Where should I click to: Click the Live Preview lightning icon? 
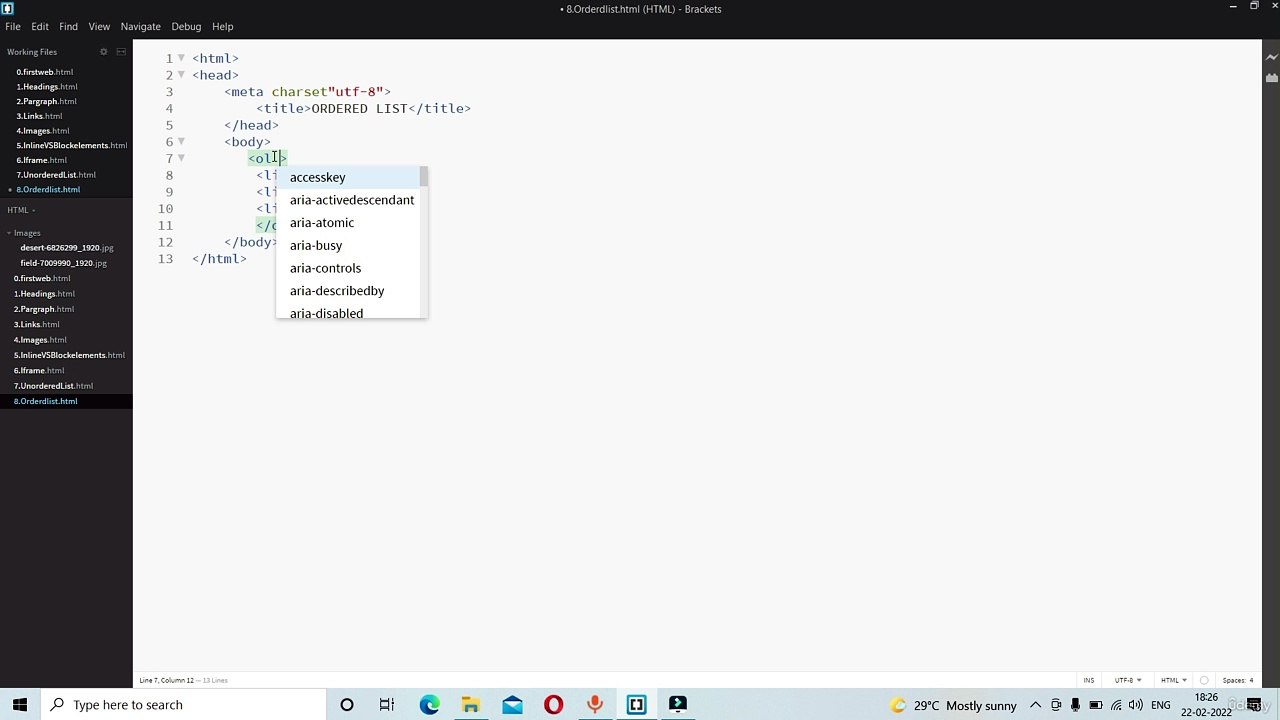coord(1271,58)
